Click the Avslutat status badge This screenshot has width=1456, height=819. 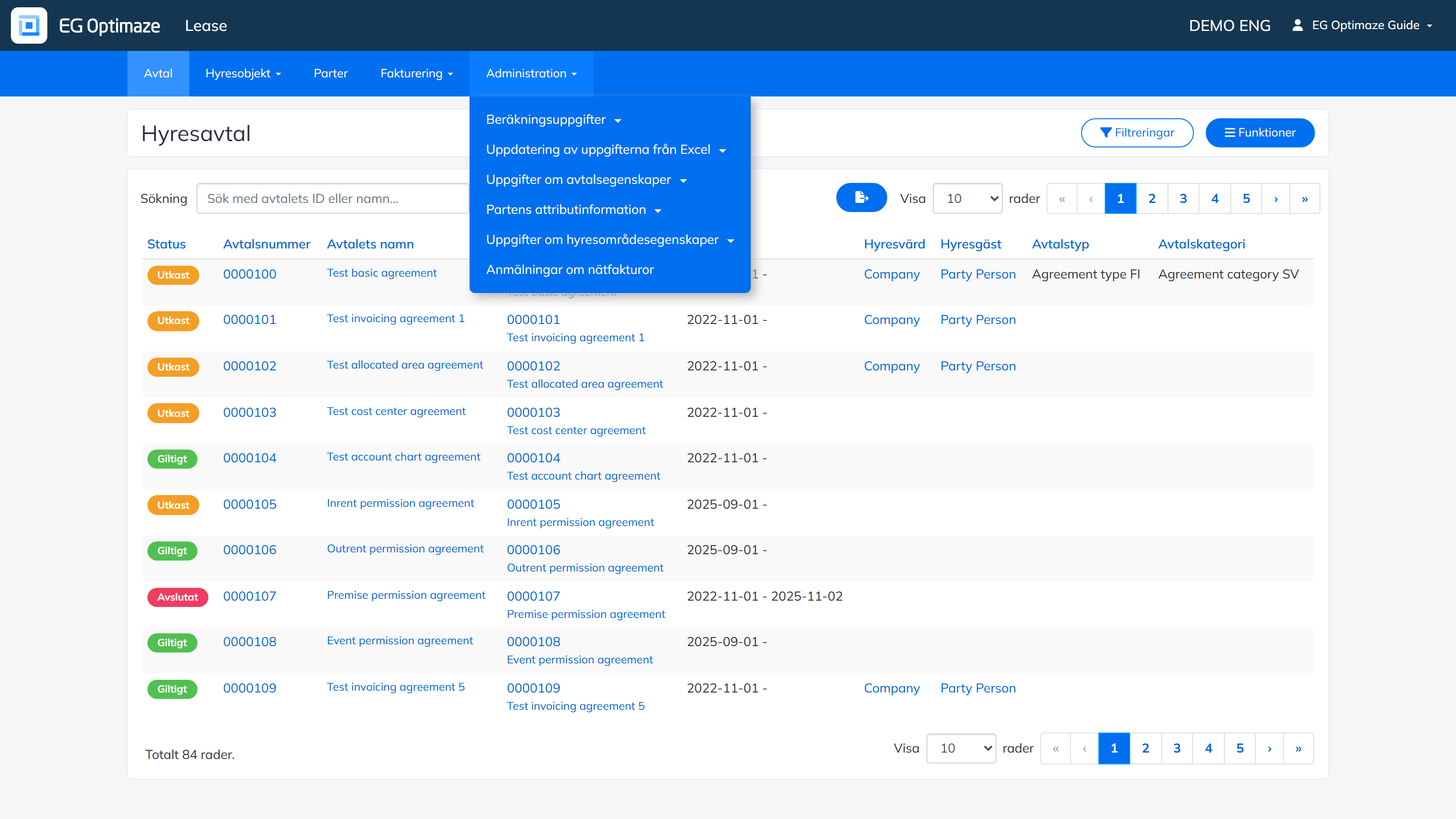point(177,597)
